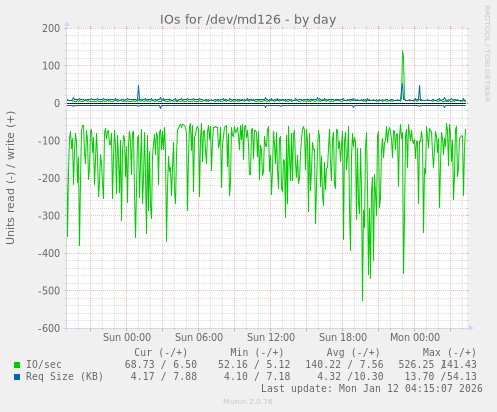Click the 'Max (-/+)' column header
497x412 pixels.
(x=449, y=353)
